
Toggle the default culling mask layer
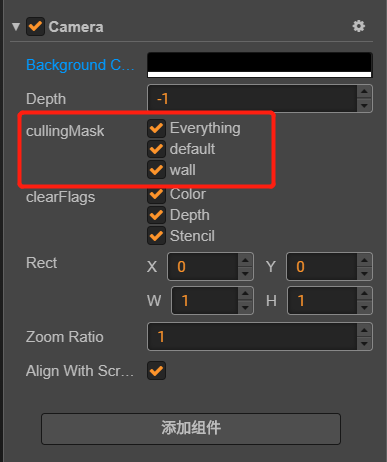point(156,149)
